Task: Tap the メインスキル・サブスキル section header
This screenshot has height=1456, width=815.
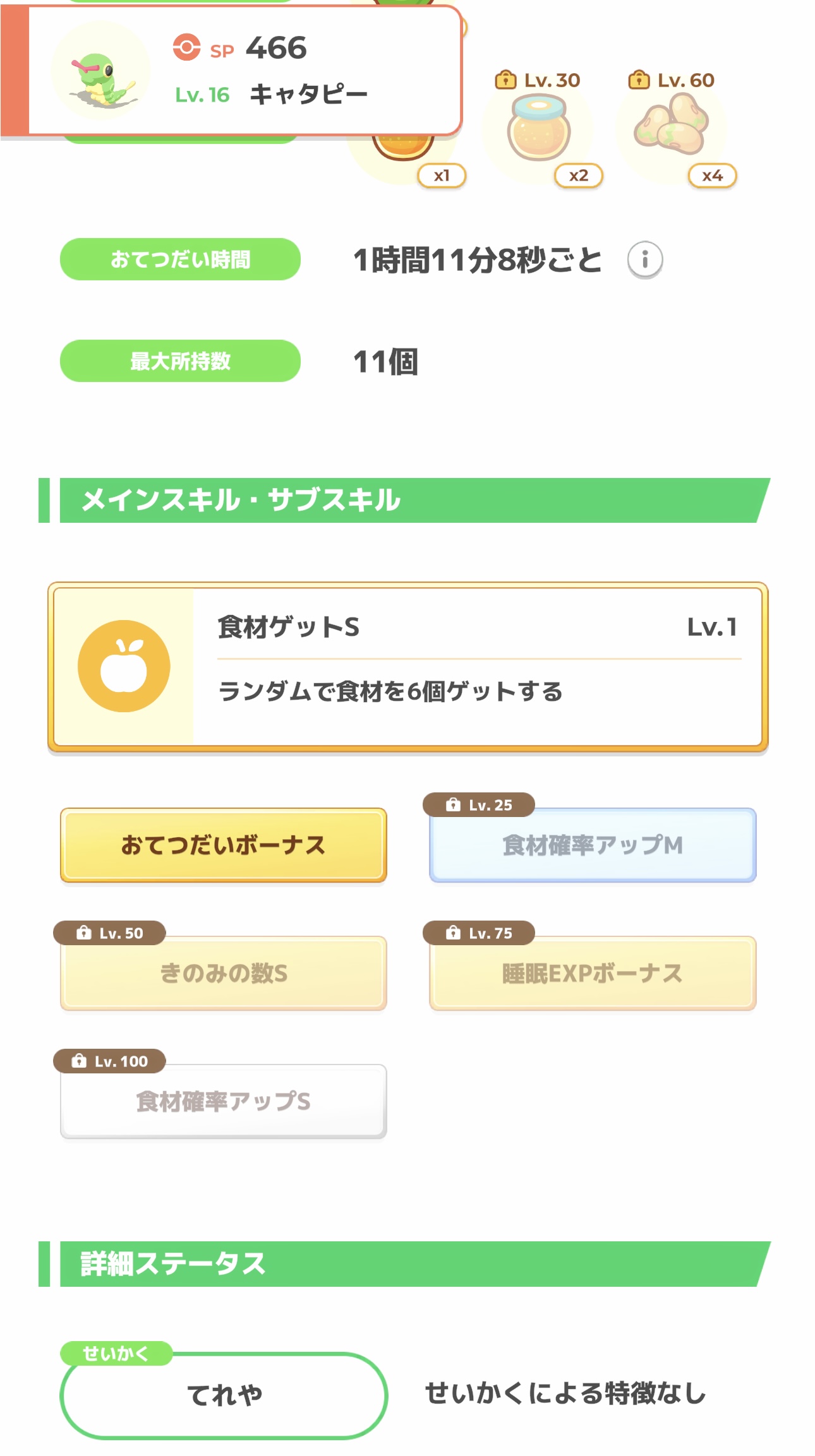Action: (x=404, y=500)
